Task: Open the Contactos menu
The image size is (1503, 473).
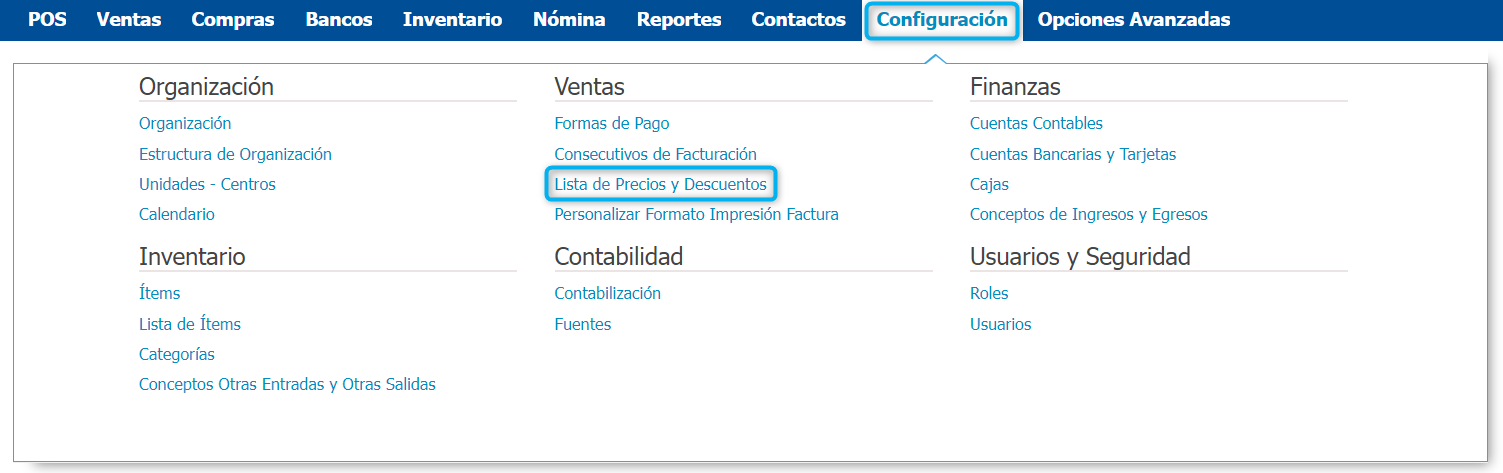Action: (x=799, y=20)
